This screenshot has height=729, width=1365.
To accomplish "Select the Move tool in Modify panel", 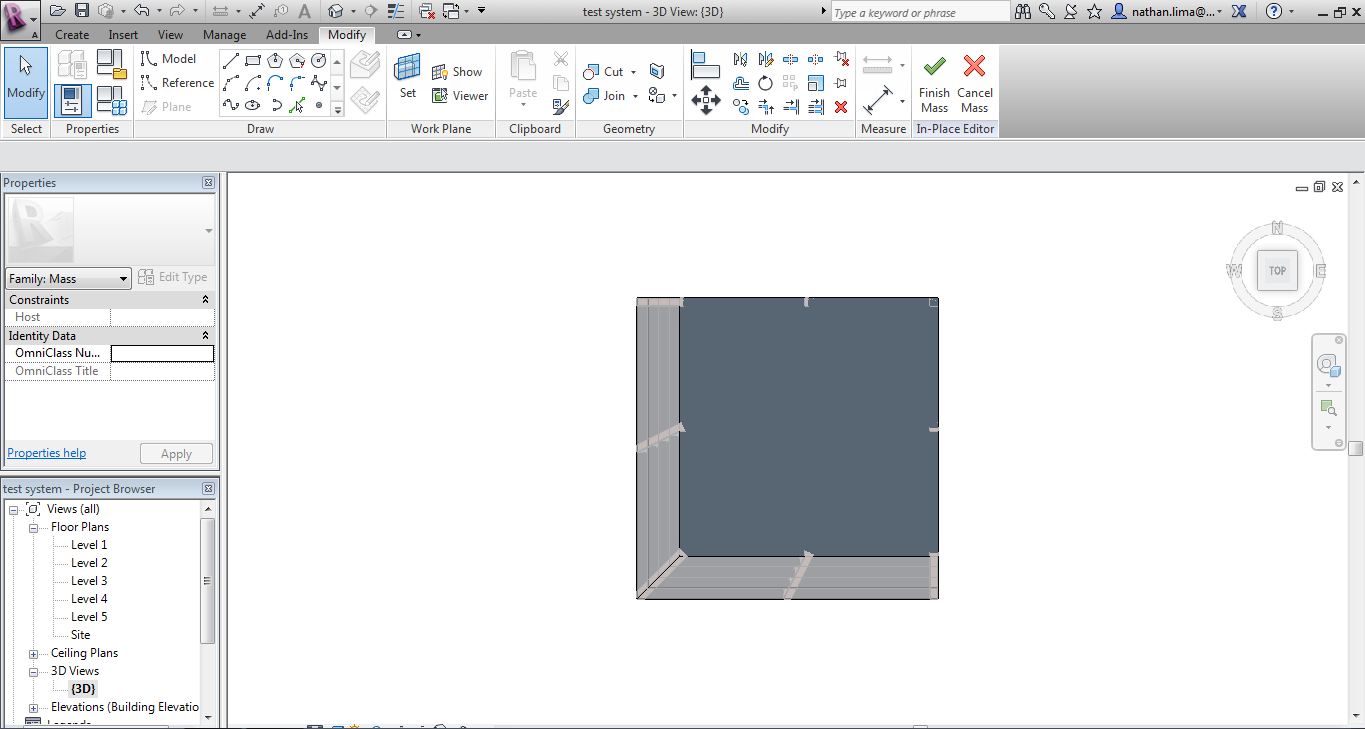I will [706, 100].
